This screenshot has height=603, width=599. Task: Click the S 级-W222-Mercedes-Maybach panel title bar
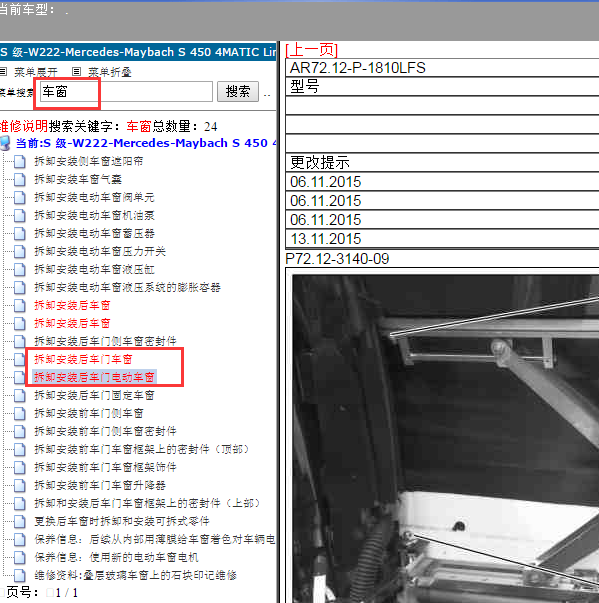[138, 52]
